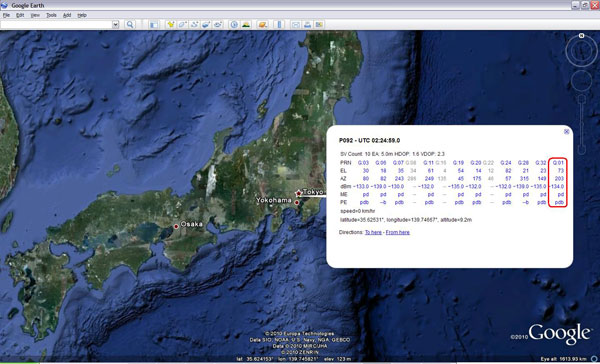
Task: Click inside the search input field
Action: [x=57, y=24]
